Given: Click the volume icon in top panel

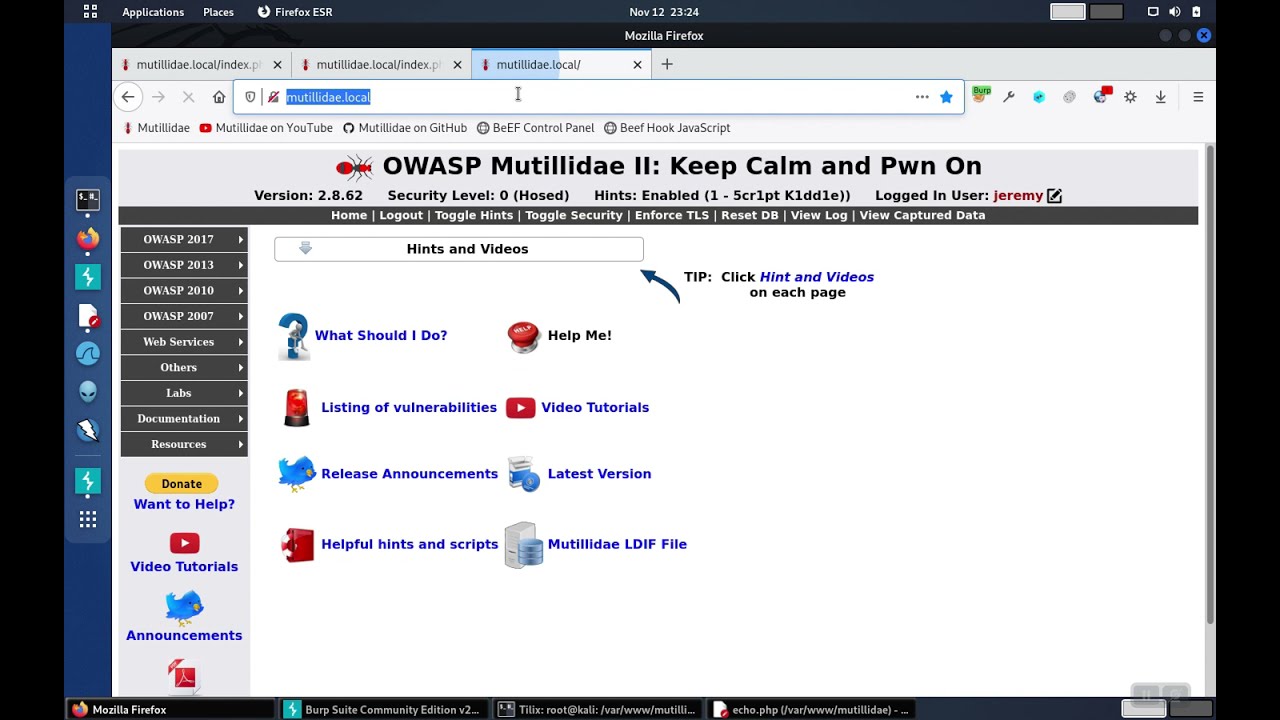Looking at the screenshot, I should coord(1174,12).
